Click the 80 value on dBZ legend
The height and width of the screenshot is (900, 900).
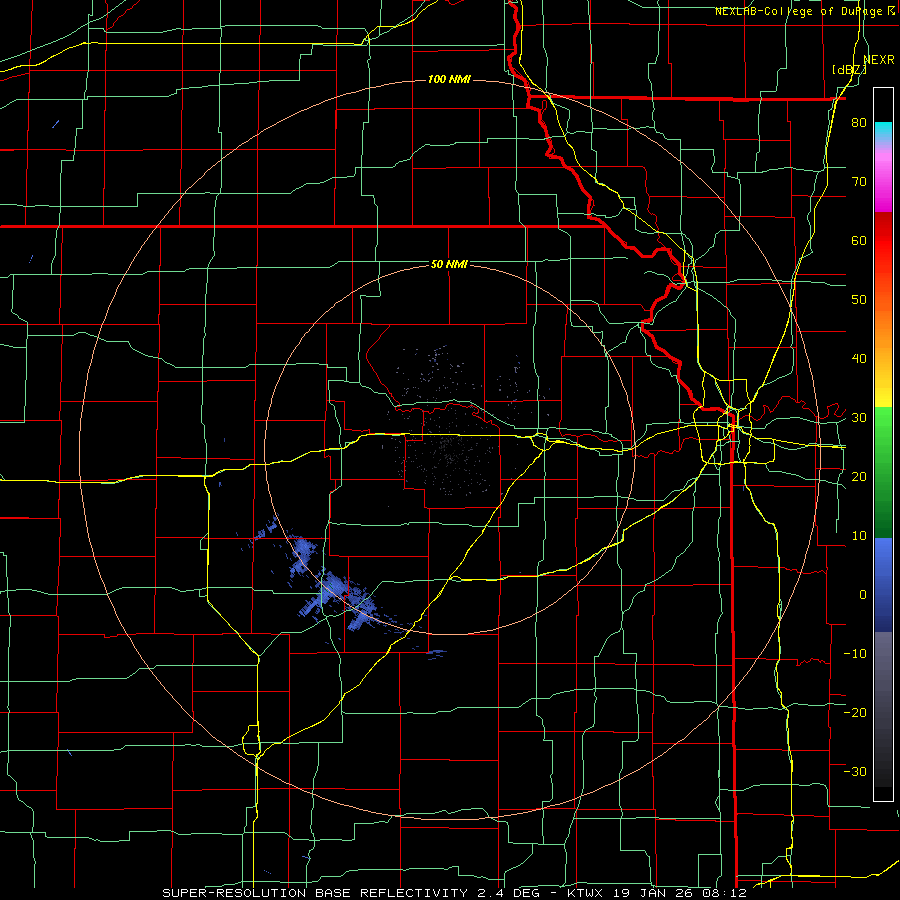[x=859, y=123]
